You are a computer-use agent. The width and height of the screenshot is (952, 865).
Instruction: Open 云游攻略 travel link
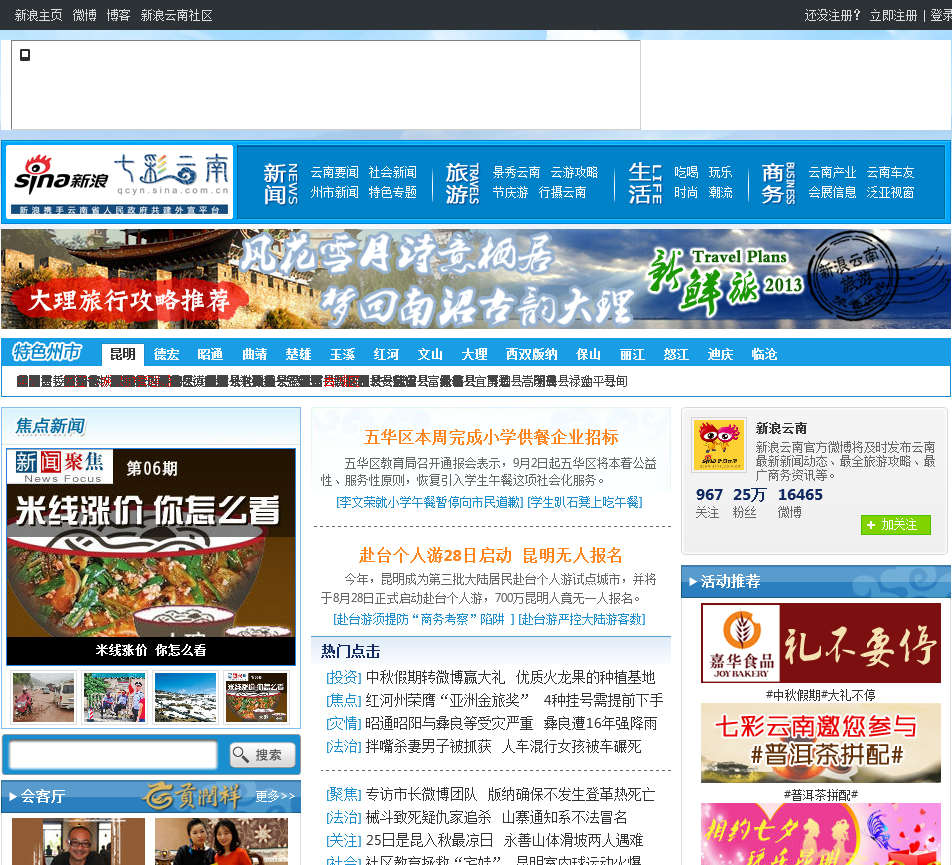point(574,172)
